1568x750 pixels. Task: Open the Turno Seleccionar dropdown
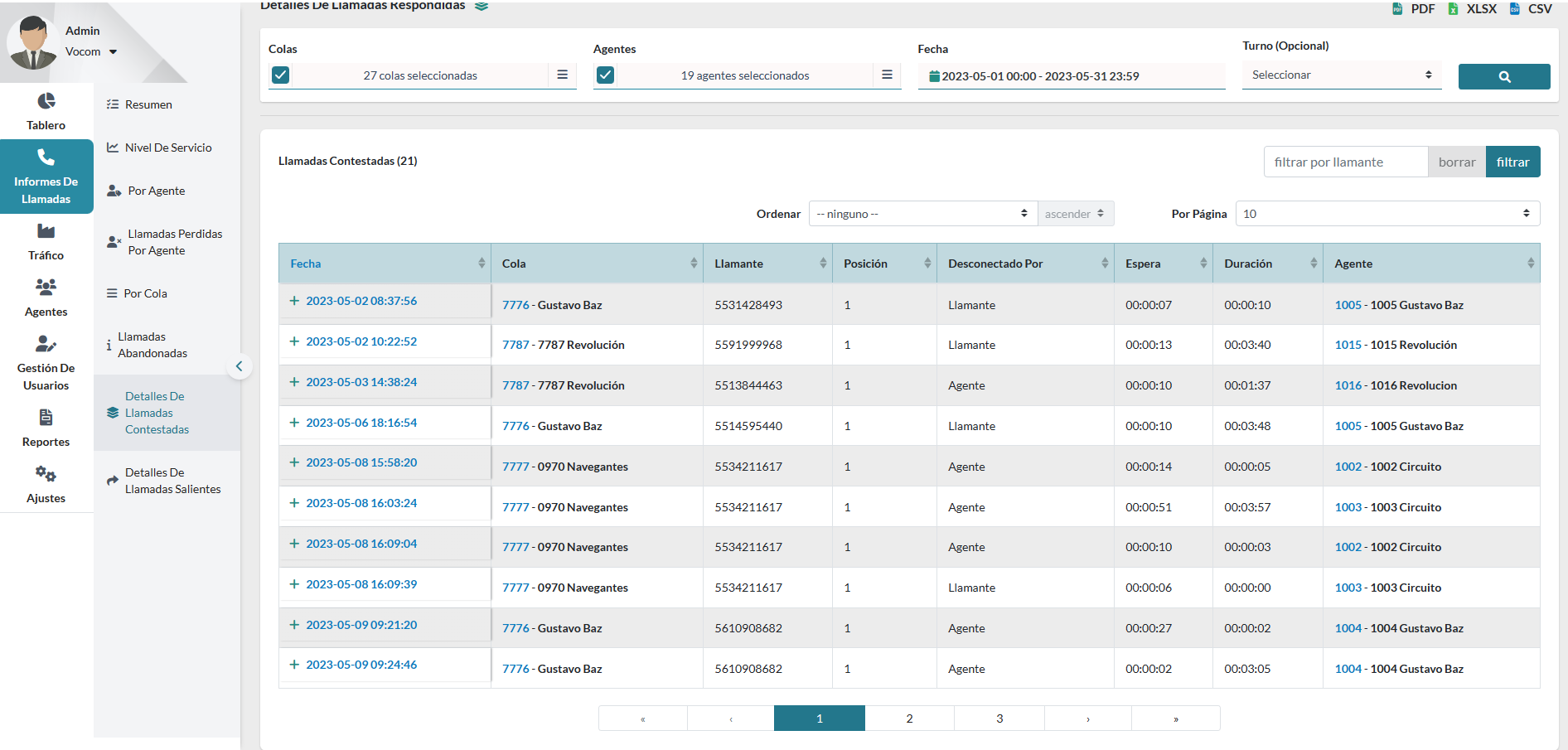click(1342, 75)
